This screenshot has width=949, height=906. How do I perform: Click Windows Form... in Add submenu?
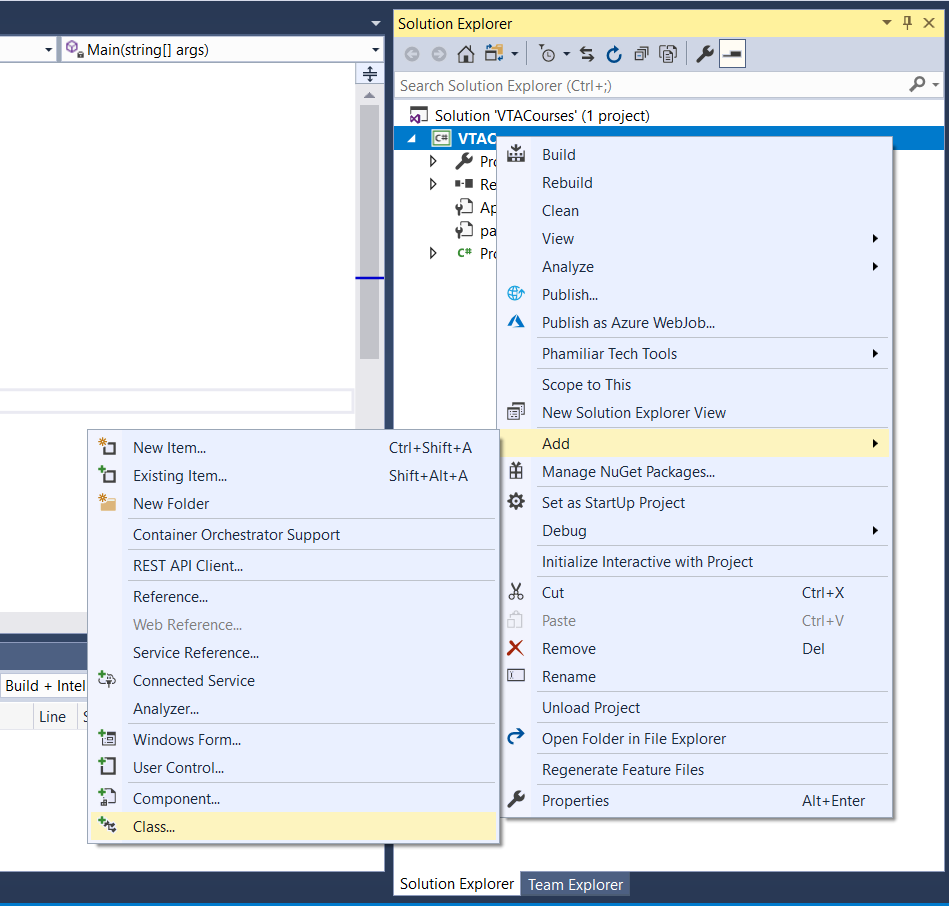click(294, 740)
